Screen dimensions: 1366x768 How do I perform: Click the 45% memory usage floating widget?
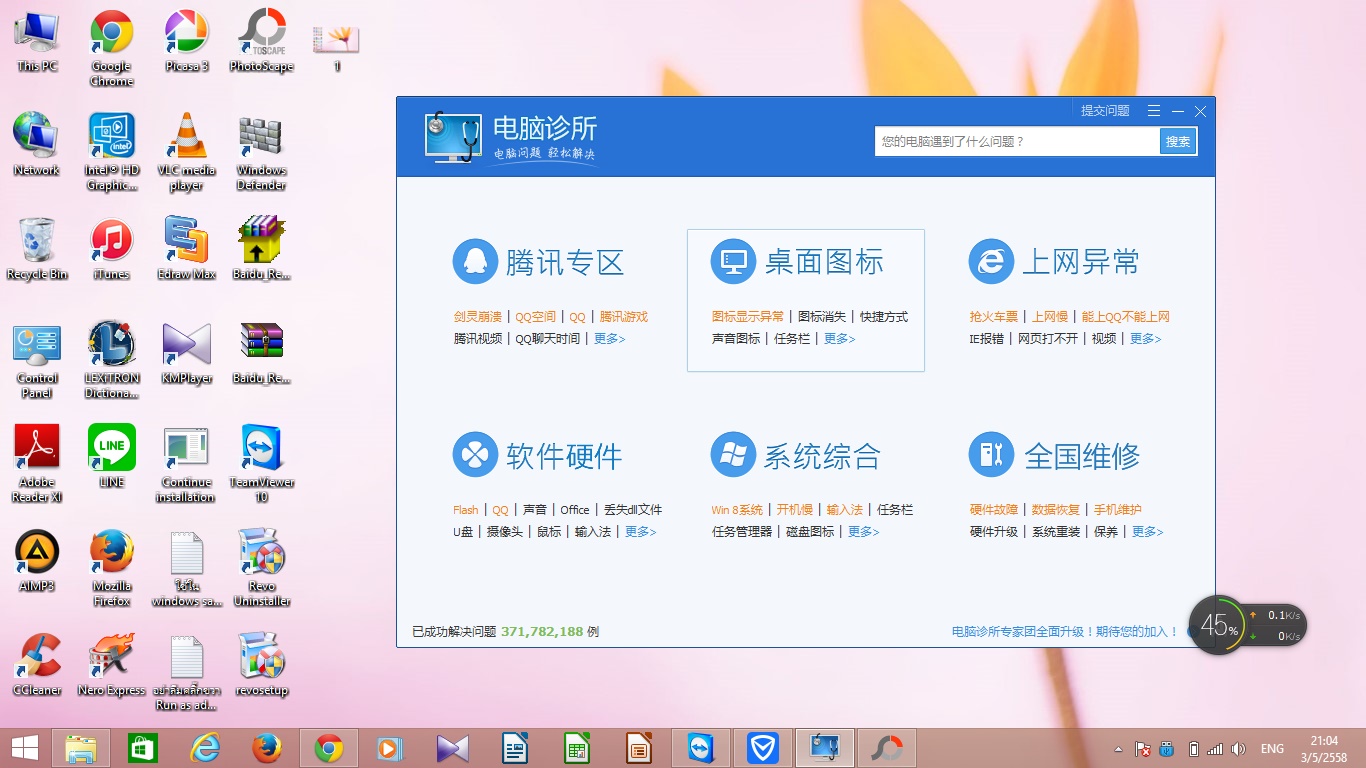pos(1217,626)
